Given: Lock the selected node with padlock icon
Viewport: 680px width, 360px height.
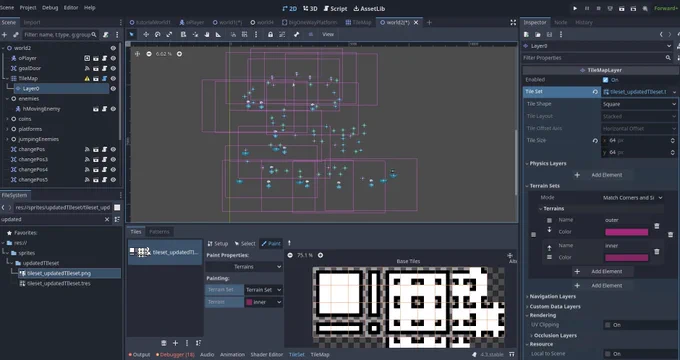Looking at the screenshot, I should (x=270, y=34).
